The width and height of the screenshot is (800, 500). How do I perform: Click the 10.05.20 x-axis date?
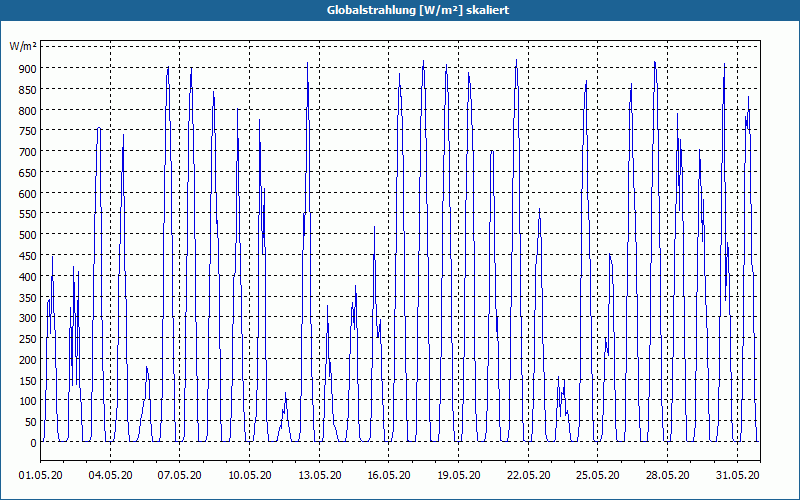(249, 475)
